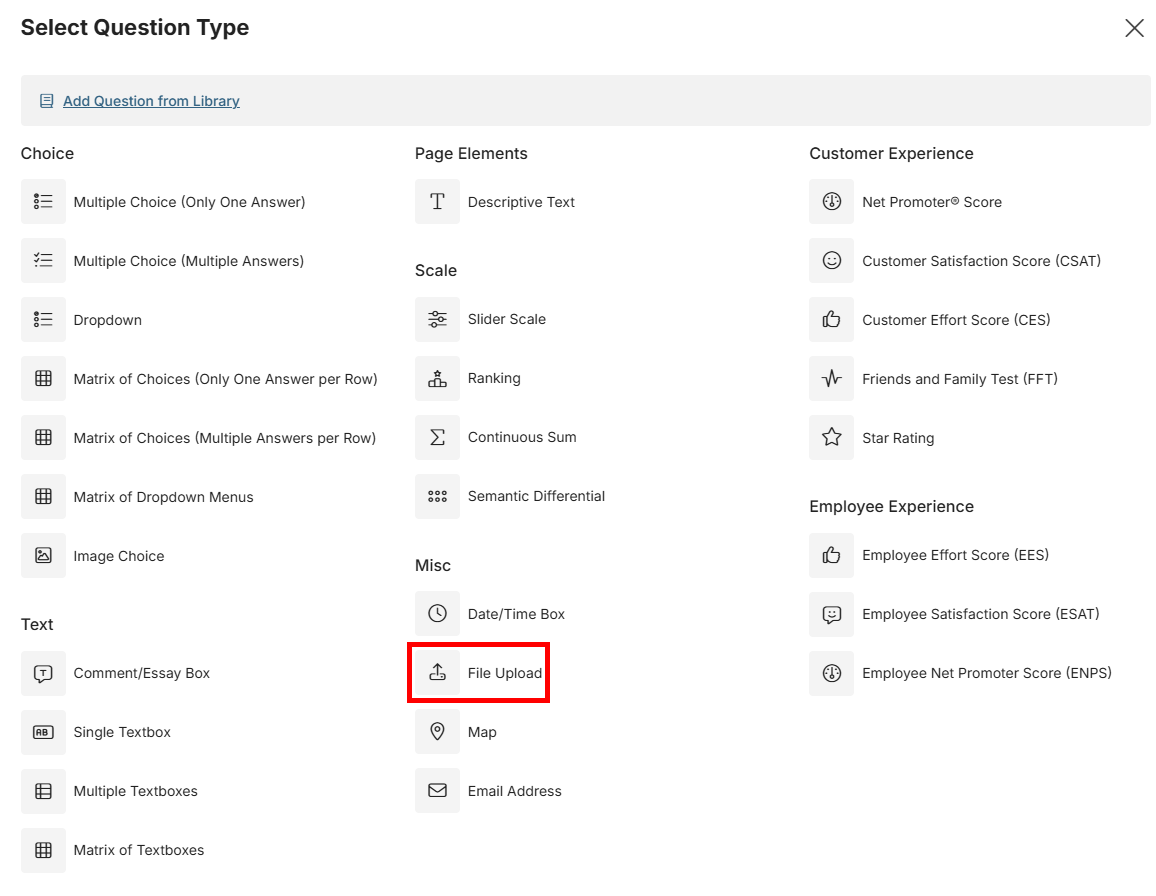
Task: Click the library book icon
Action: click(x=46, y=101)
